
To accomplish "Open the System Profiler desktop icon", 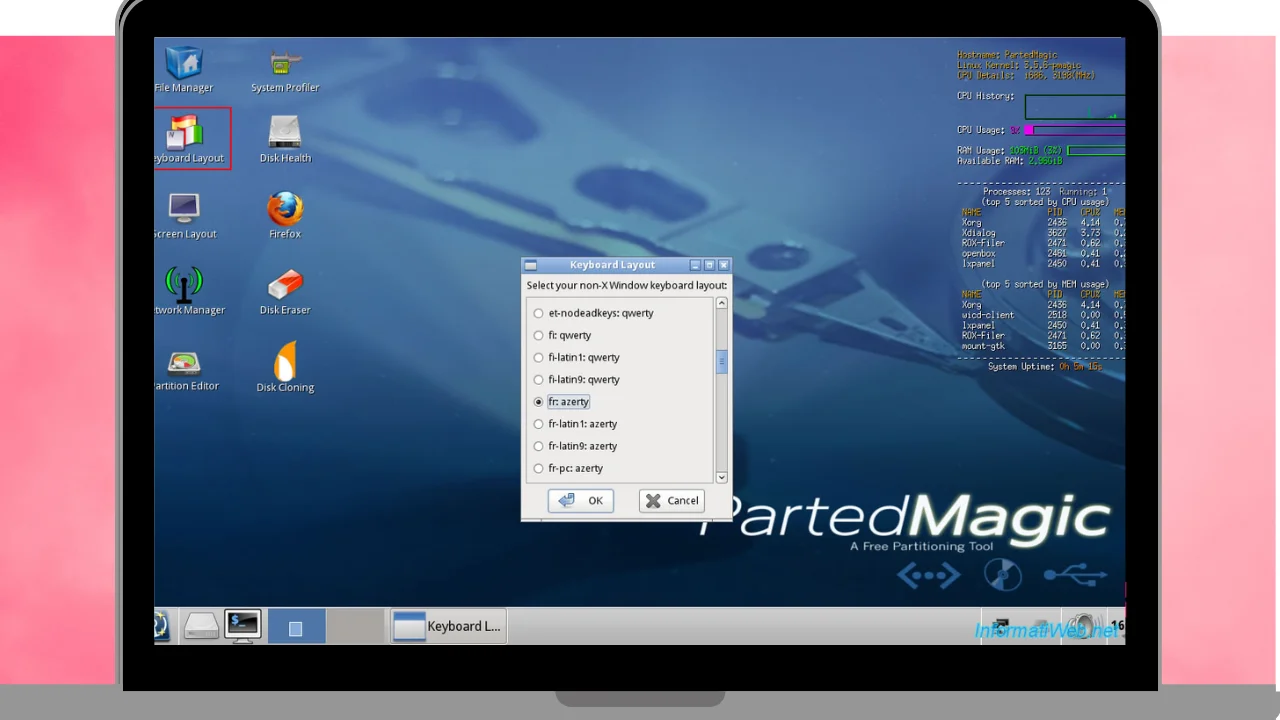I will (x=285, y=71).
